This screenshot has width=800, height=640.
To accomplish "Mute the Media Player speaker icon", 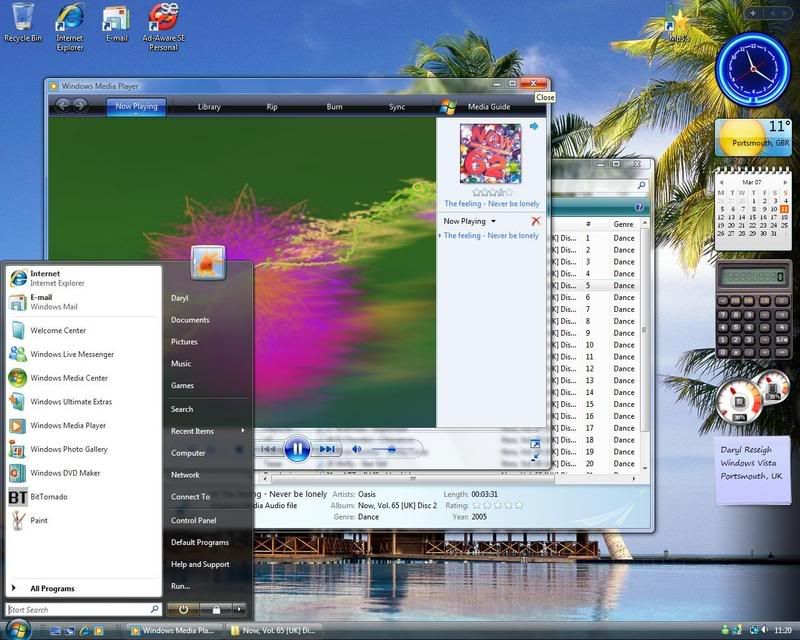I will (357, 449).
